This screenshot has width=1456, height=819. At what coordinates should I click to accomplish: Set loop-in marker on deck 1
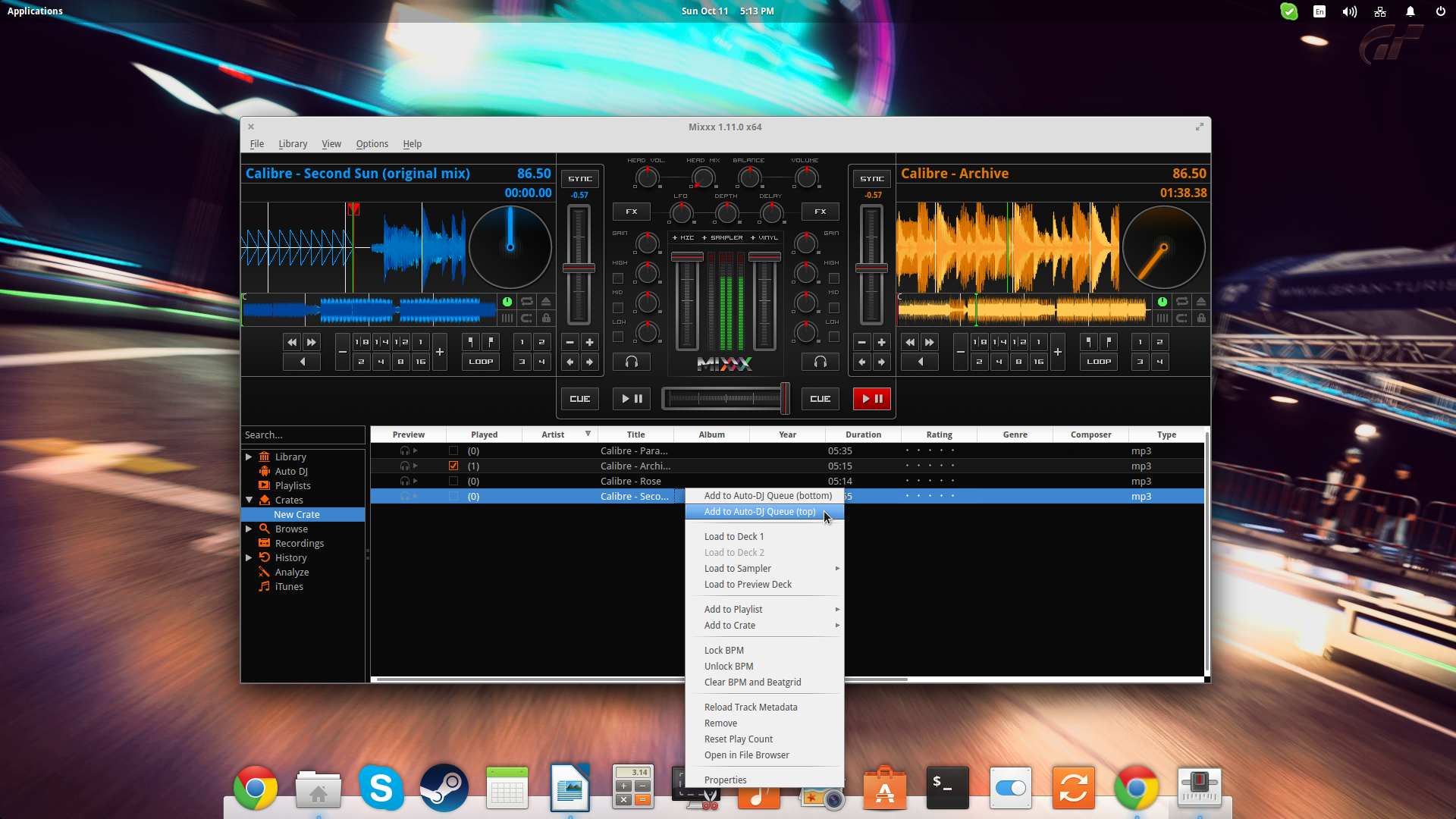click(x=471, y=342)
